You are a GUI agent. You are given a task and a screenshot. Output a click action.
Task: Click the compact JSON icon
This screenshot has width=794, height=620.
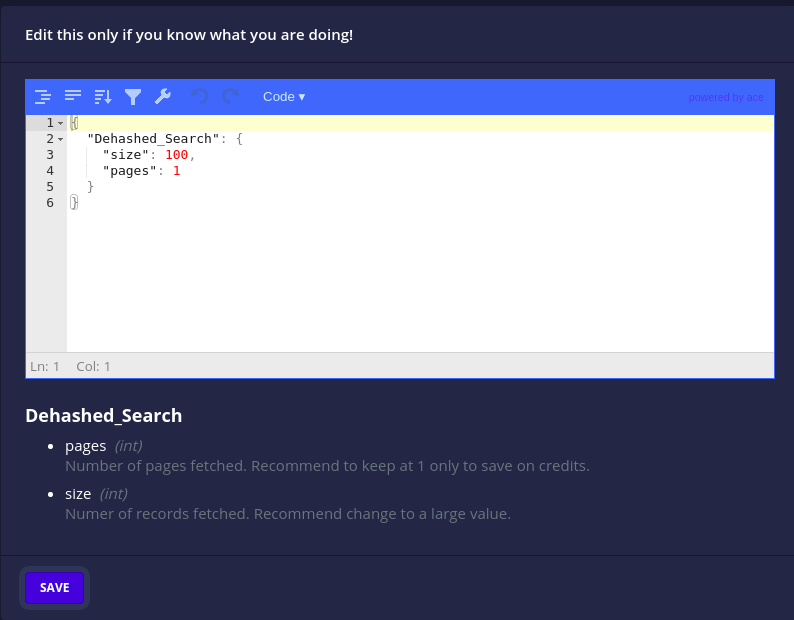73,96
